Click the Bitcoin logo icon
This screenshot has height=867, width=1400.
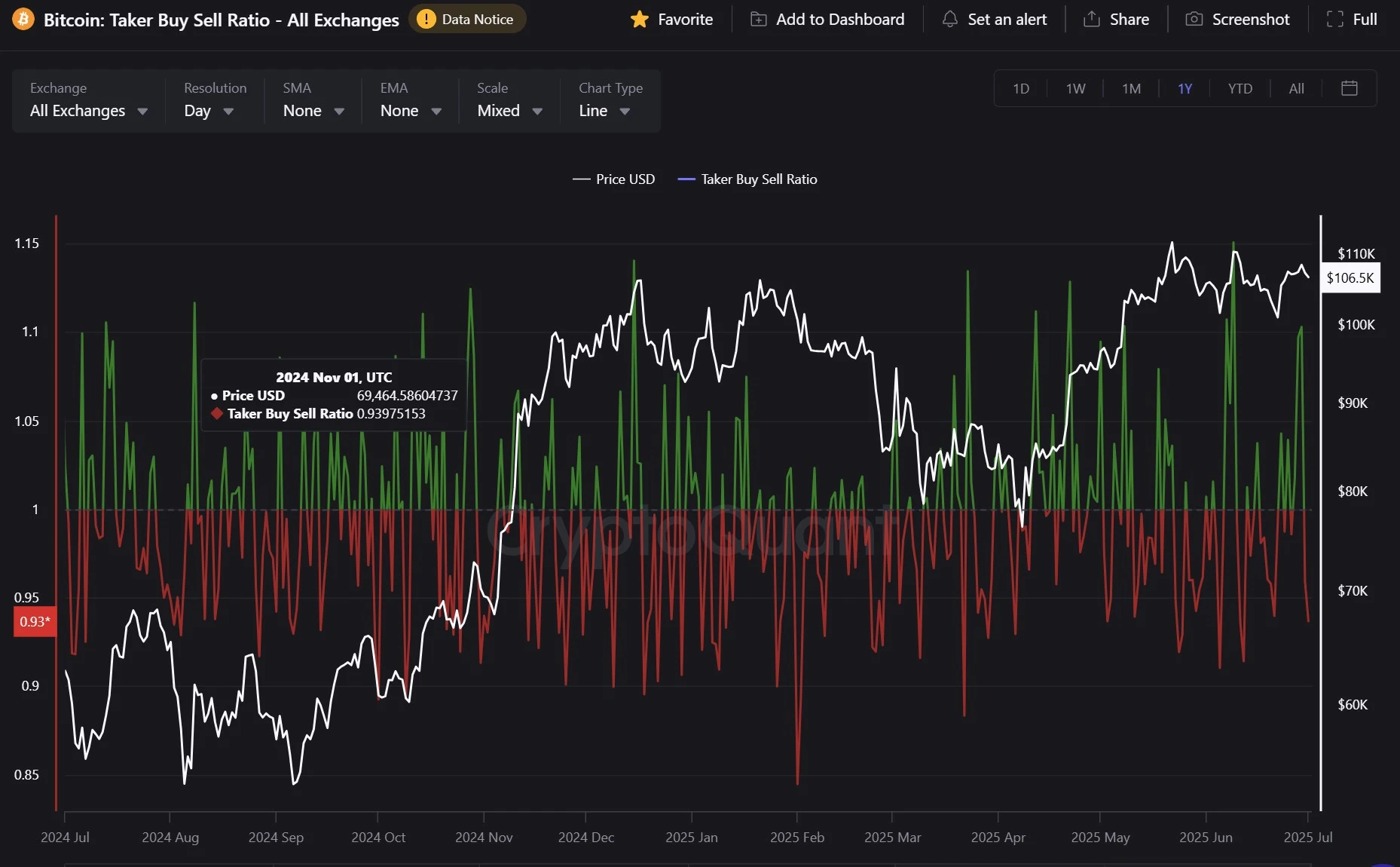pyautogui.click(x=23, y=19)
